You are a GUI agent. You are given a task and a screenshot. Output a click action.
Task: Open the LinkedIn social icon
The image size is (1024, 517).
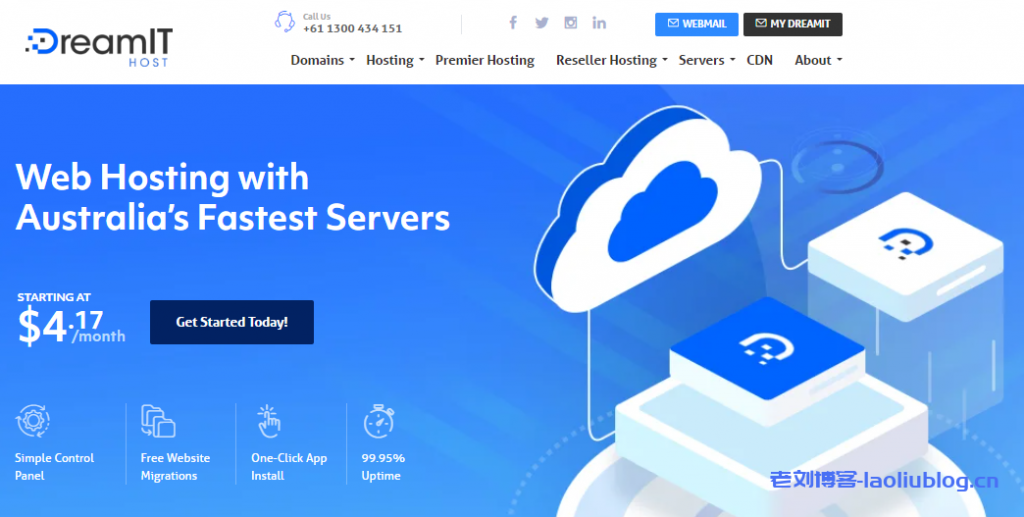coord(599,23)
